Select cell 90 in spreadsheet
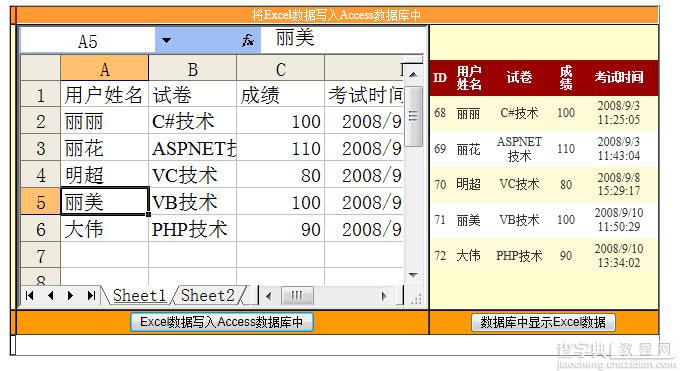 [x=280, y=229]
